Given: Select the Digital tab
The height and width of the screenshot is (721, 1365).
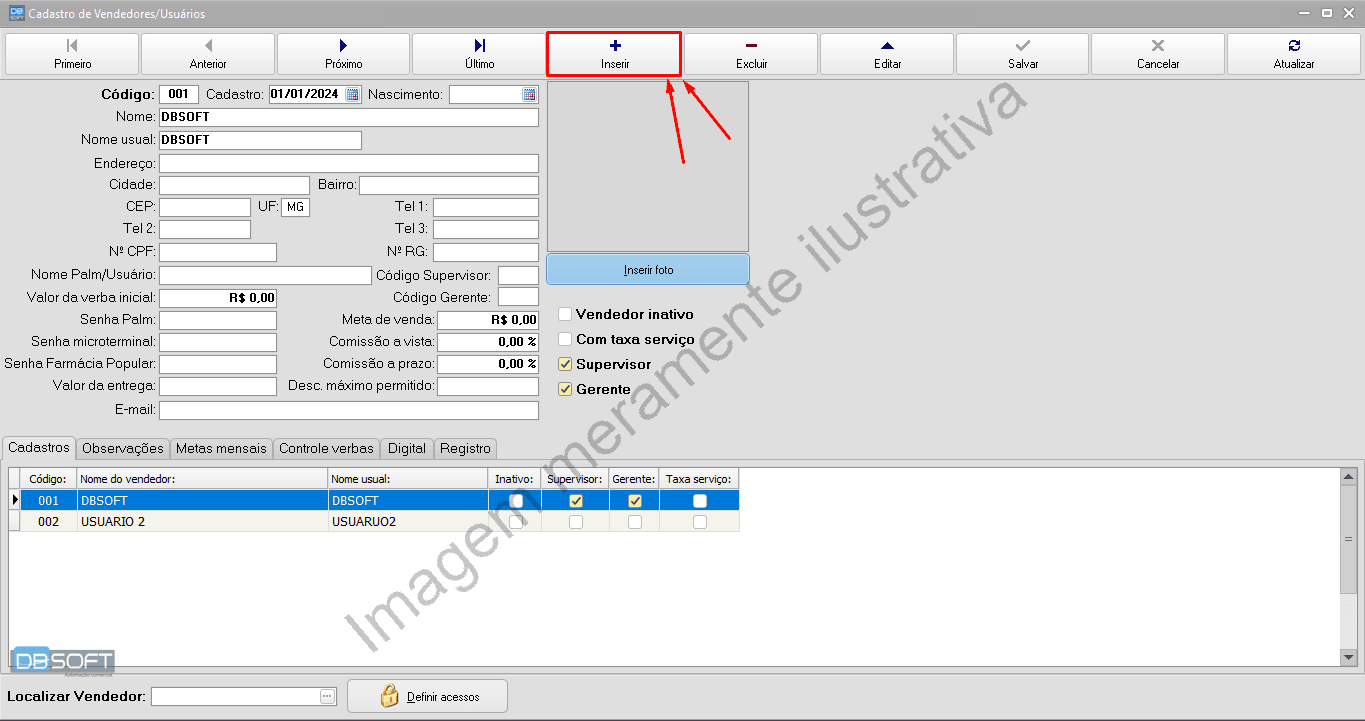Looking at the screenshot, I should (x=407, y=449).
